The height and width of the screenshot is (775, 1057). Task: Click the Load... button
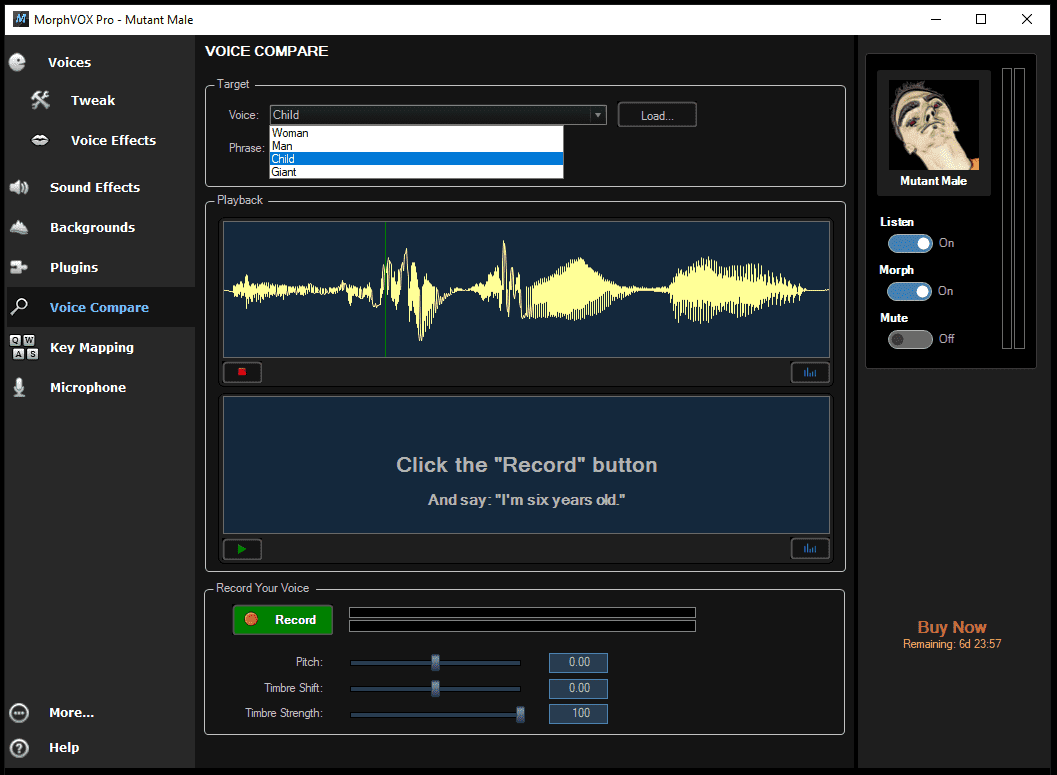657,115
